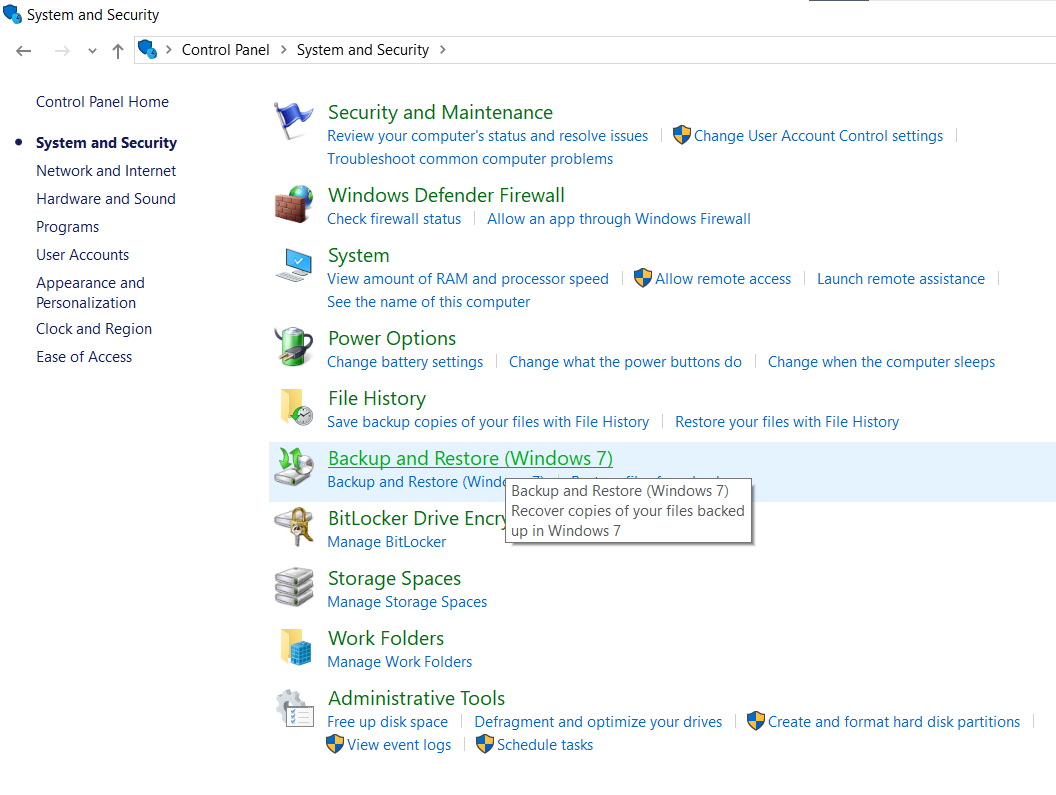Select Network and Internet in sidebar
Viewport: 1056px width, 795px height.
point(106,171)
